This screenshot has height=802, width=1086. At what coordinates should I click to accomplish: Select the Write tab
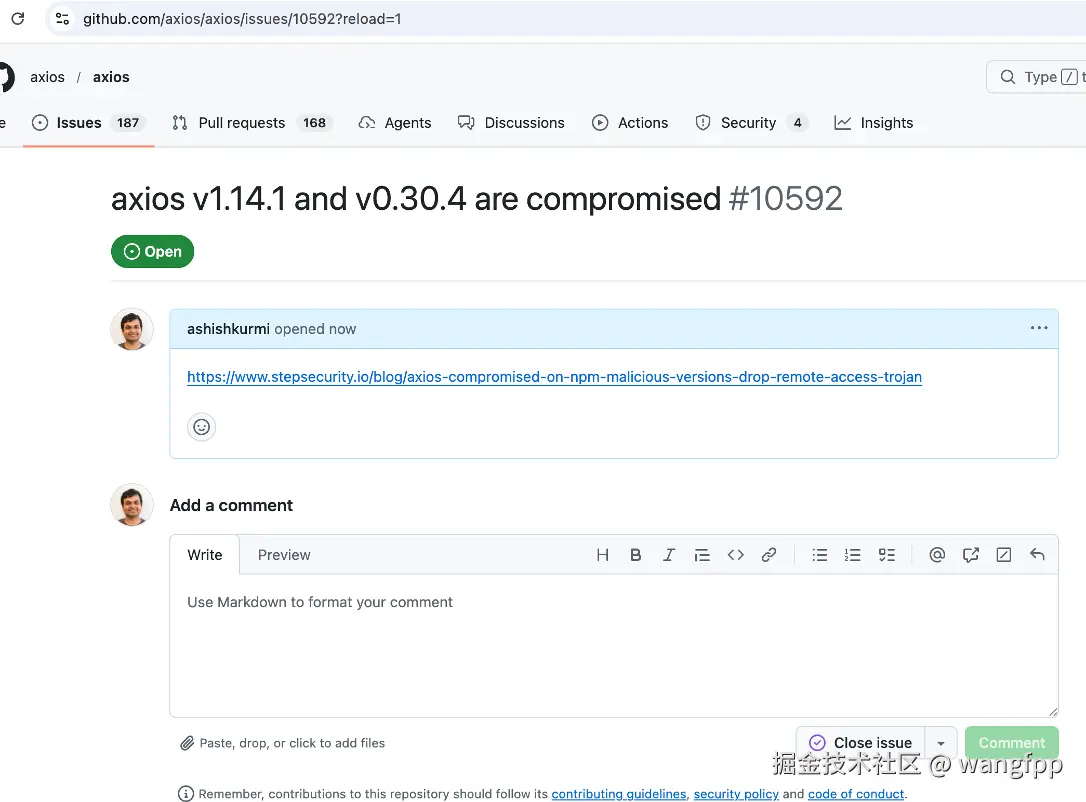point(204,555)
